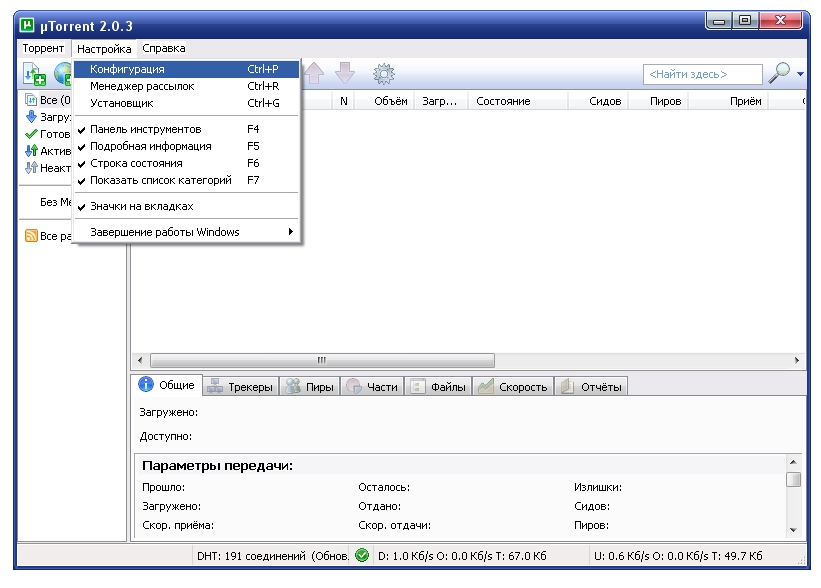Sort by the N column header
The image size is (821, 588).
343,101
